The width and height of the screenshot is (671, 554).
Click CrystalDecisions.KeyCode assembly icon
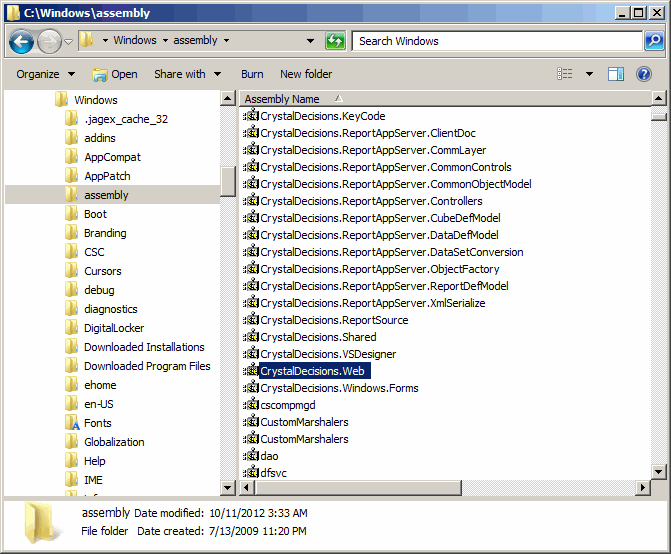[251, 116]
